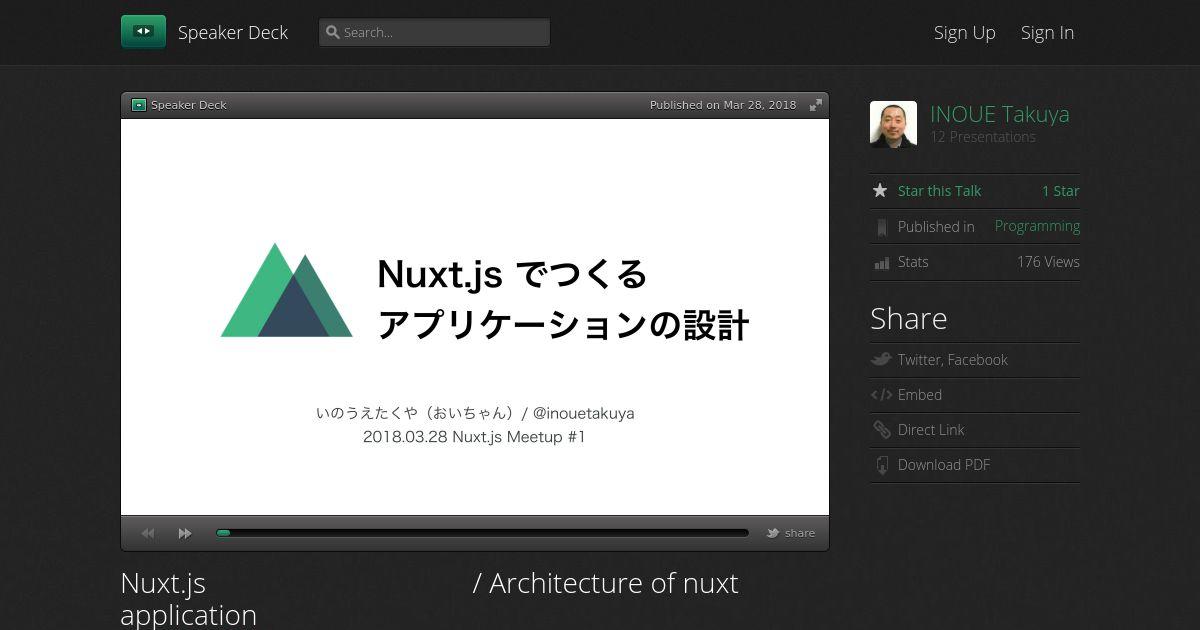Click the Speaker Deck label in player header
The height and width of the screenshot is (630, 1200).
coord(189,105)
